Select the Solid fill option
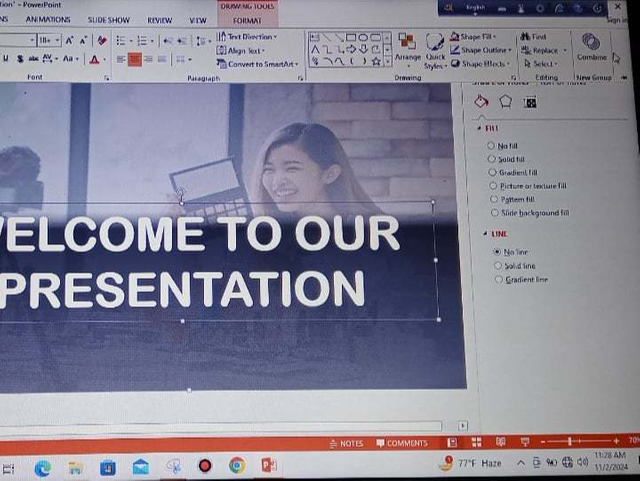 pyautogui.click(x=506, y=159)
